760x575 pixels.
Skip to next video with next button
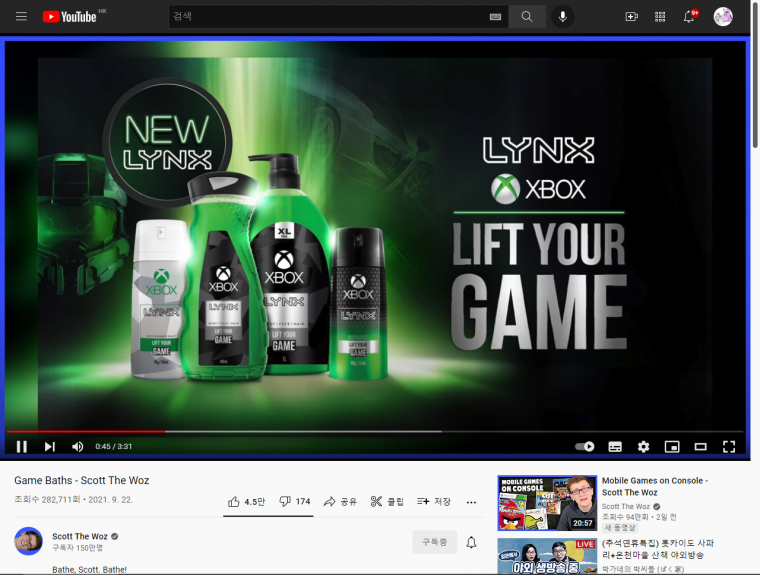[50, 447]
